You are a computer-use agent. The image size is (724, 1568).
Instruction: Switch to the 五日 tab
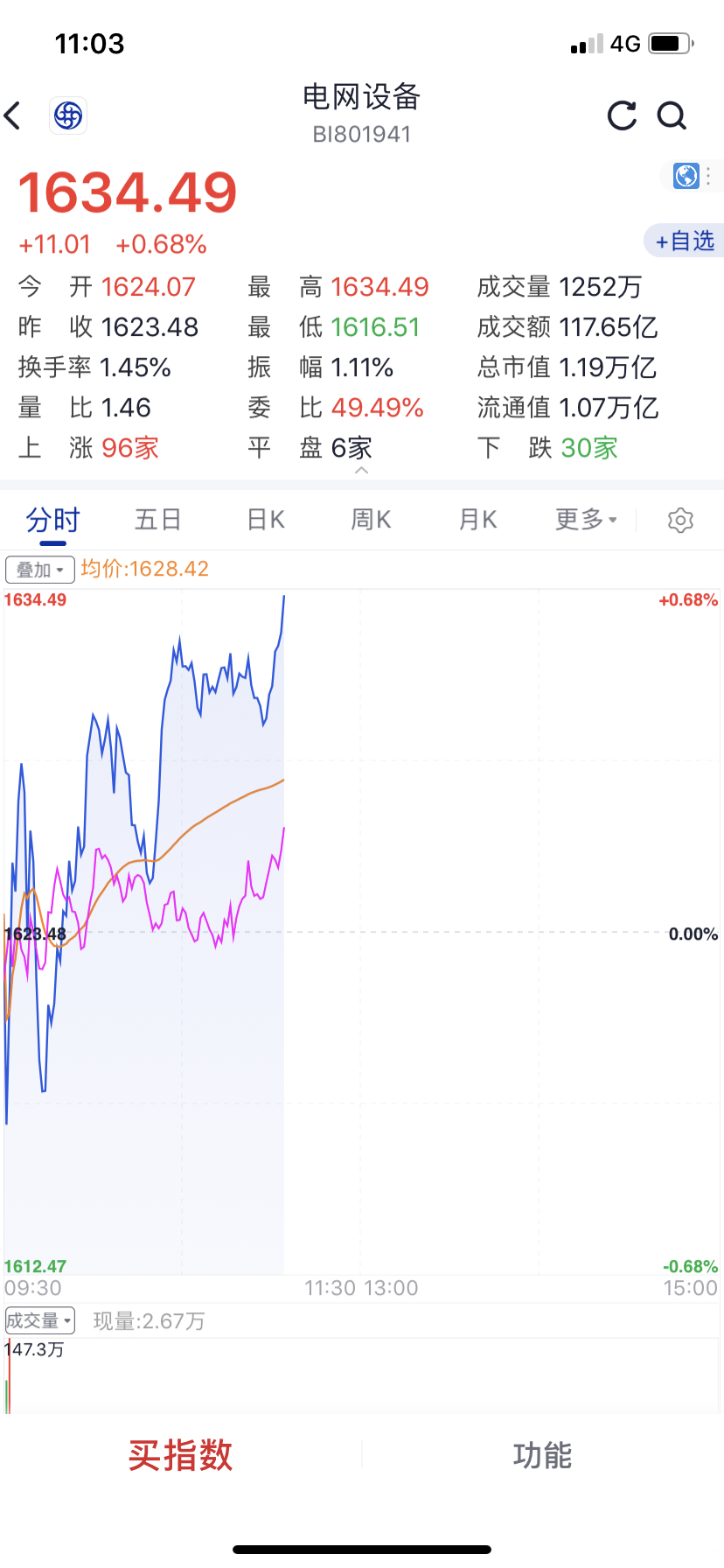[158, 520]
